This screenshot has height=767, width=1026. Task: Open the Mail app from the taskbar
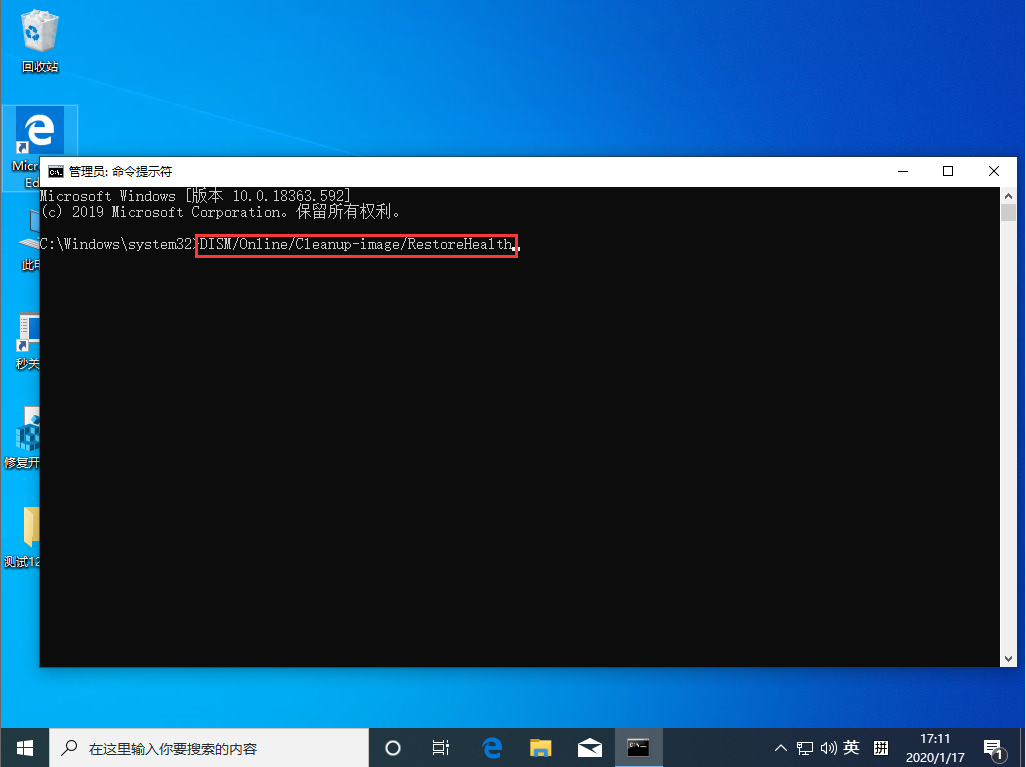coord(589,747)
